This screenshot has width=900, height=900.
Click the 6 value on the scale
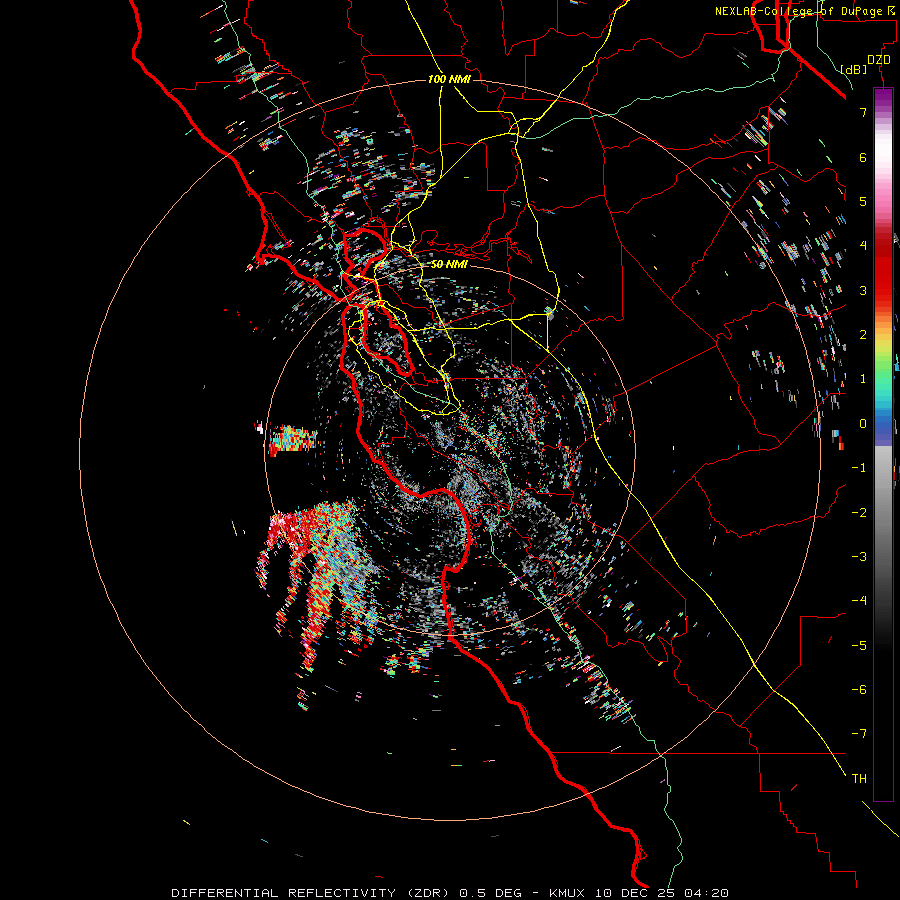click(863, 157)
